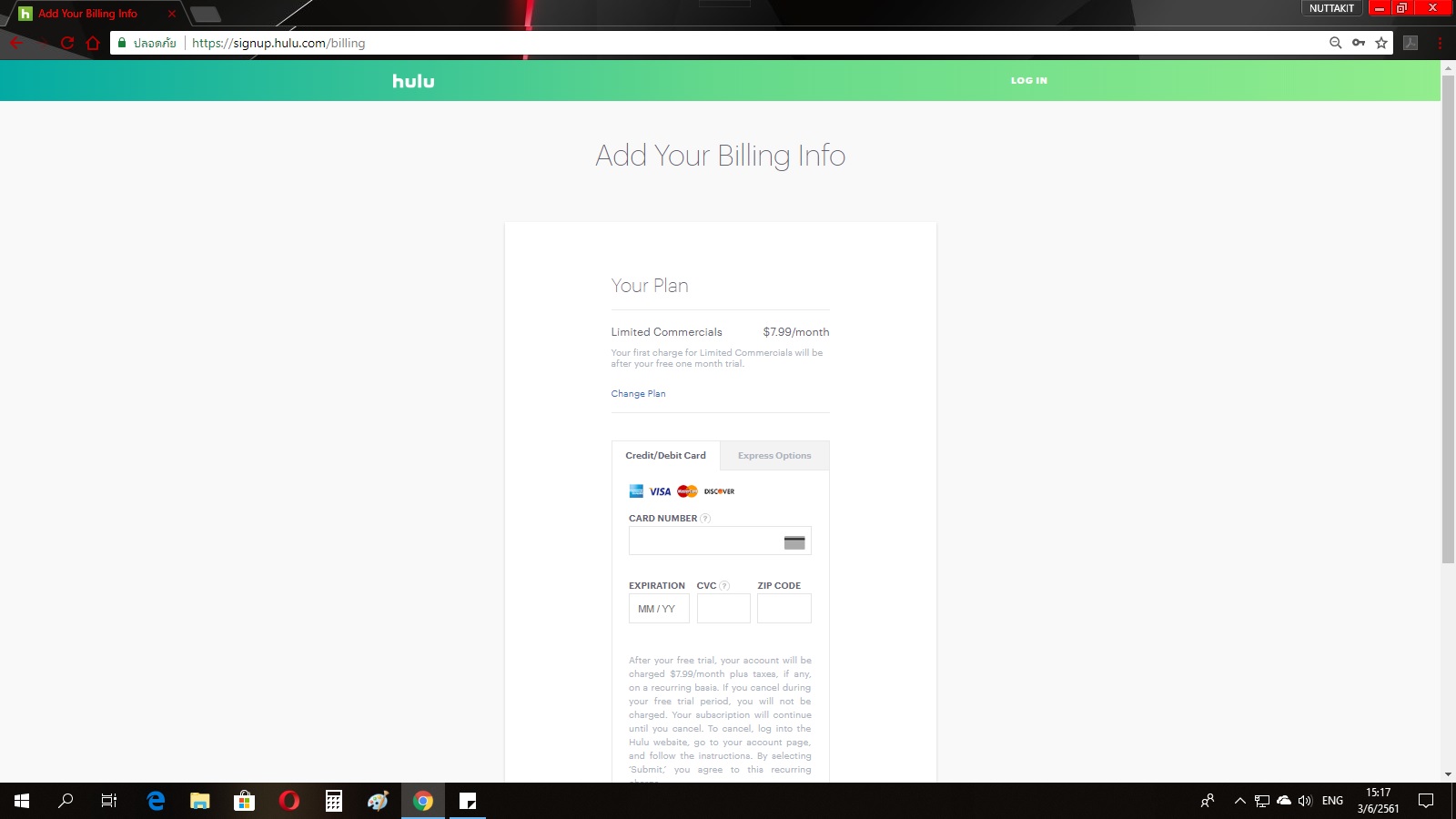Open the Chrome three-dot menu
Image resolution: width=1456 pixels, height=819 pixels.
(1440, 43)
